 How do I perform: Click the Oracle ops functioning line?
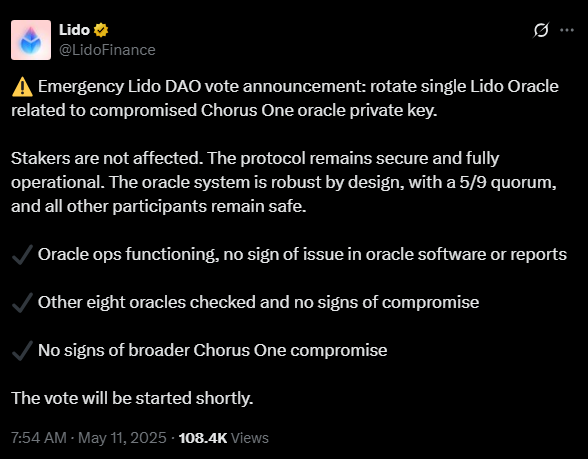[302, 254]
